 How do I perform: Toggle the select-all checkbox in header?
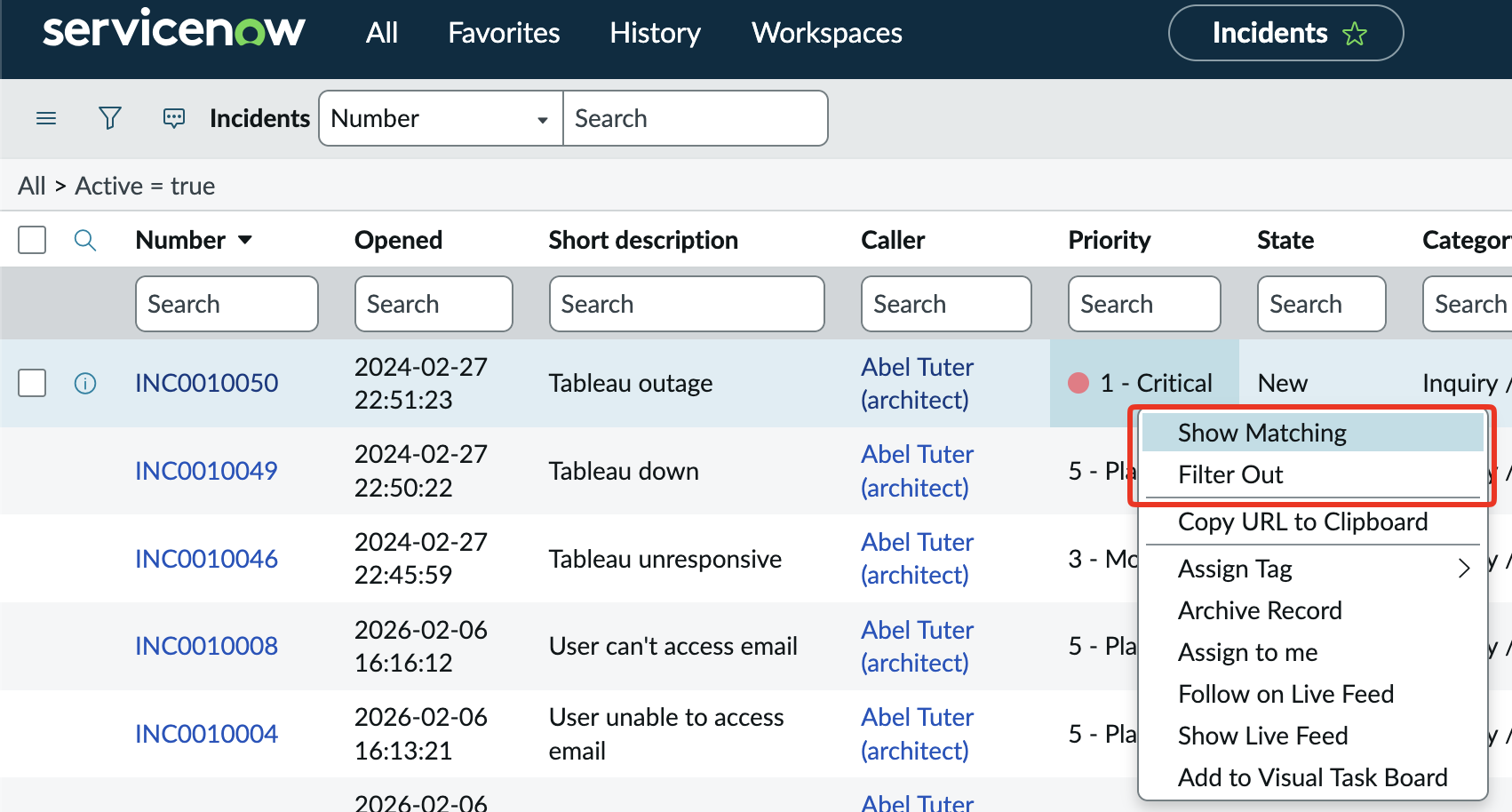coord(32,240)
